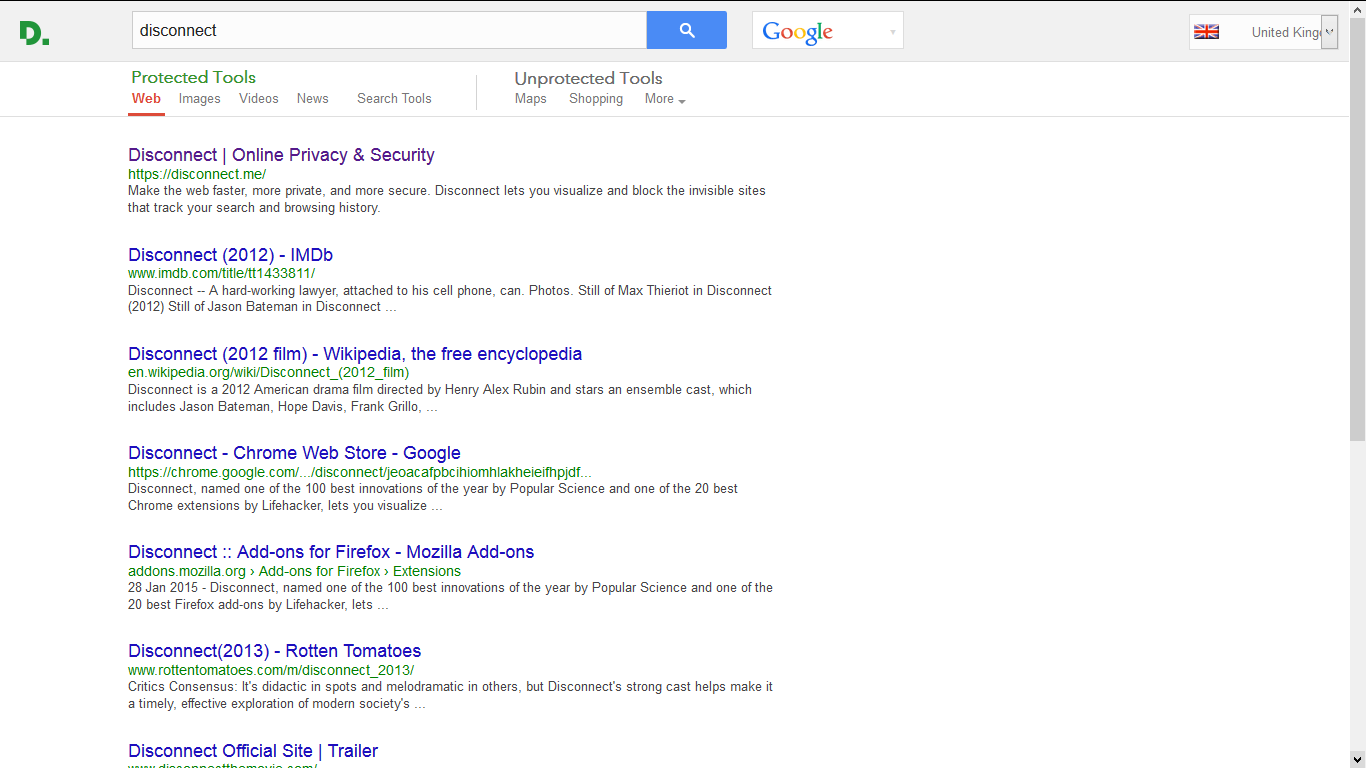Open the country selector dropdown
The image size is (1366, 768).
(x=1330, y=31)
